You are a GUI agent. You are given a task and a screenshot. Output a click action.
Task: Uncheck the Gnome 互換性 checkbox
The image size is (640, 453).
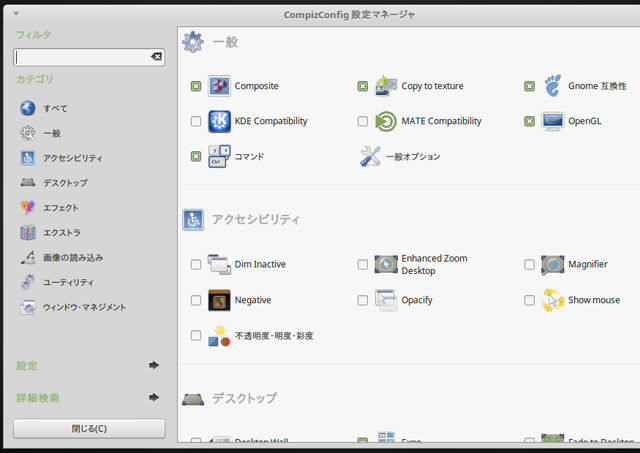coord(529,86)
